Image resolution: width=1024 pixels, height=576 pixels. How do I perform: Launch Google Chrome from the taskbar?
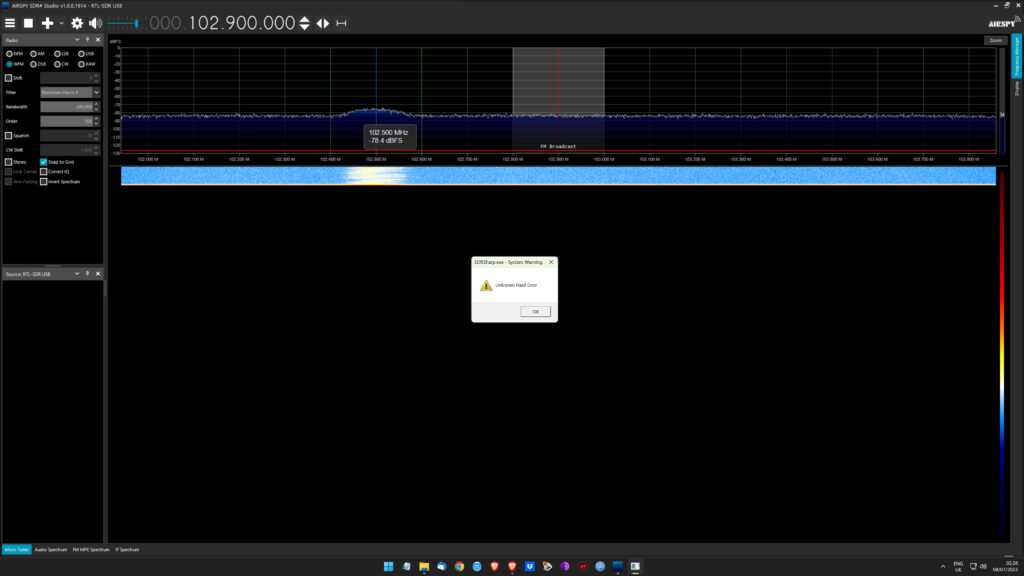pyautogui.click(x=459, y=566)
